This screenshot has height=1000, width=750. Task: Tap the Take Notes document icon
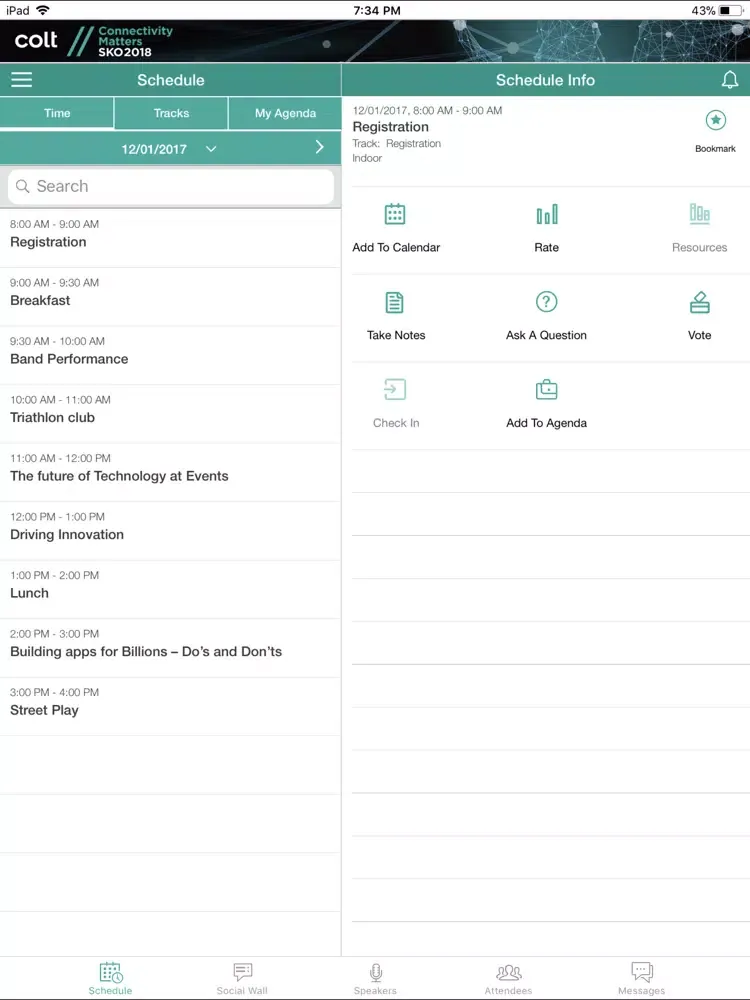coord(395,302)
